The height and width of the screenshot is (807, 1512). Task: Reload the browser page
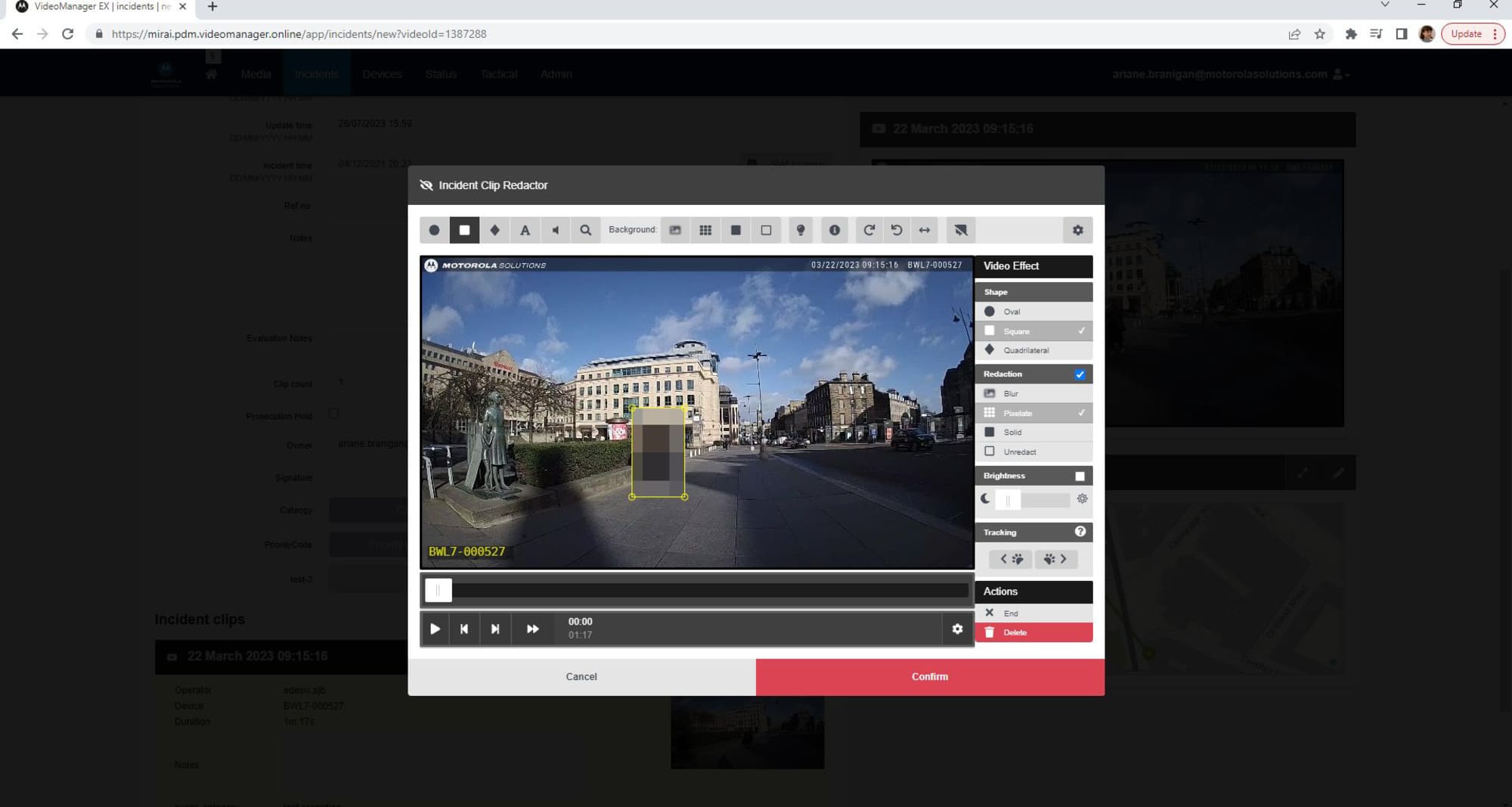(67, 34)
